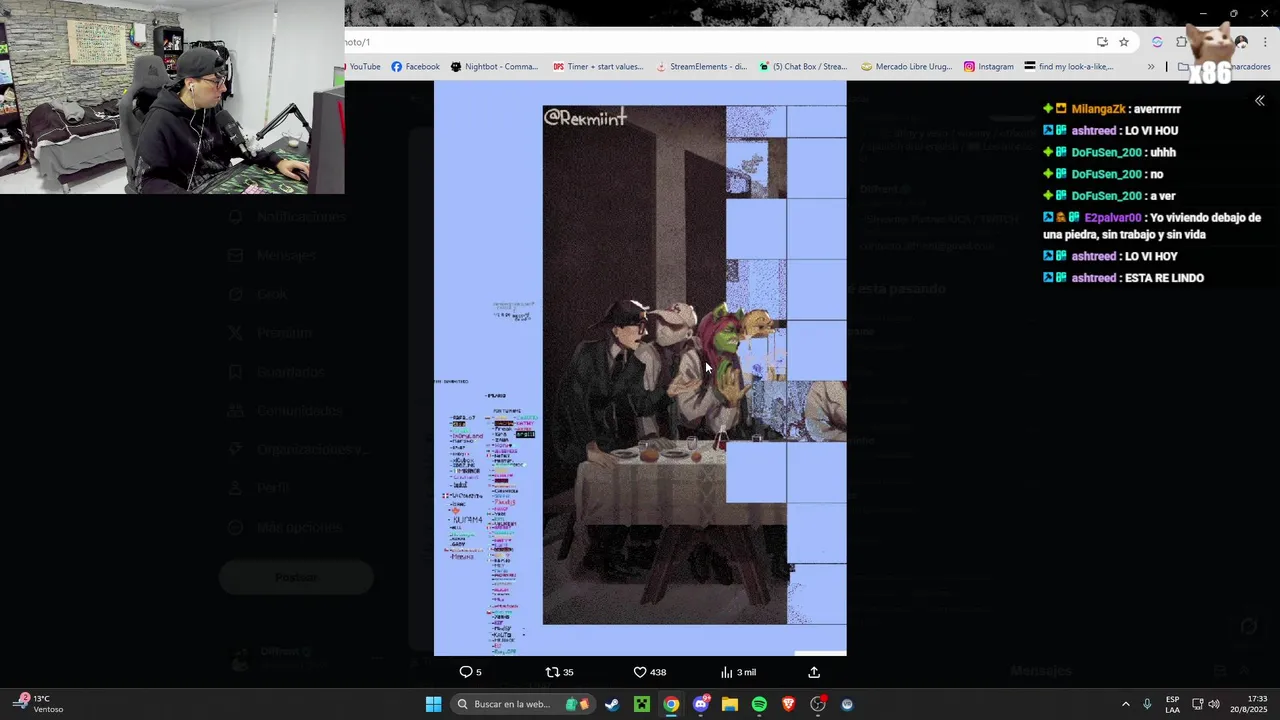Image resolution: width=1280 pixels, height=720 pixels.
Task: Open volume control from the tray
Action: [x=1213, y=704]
